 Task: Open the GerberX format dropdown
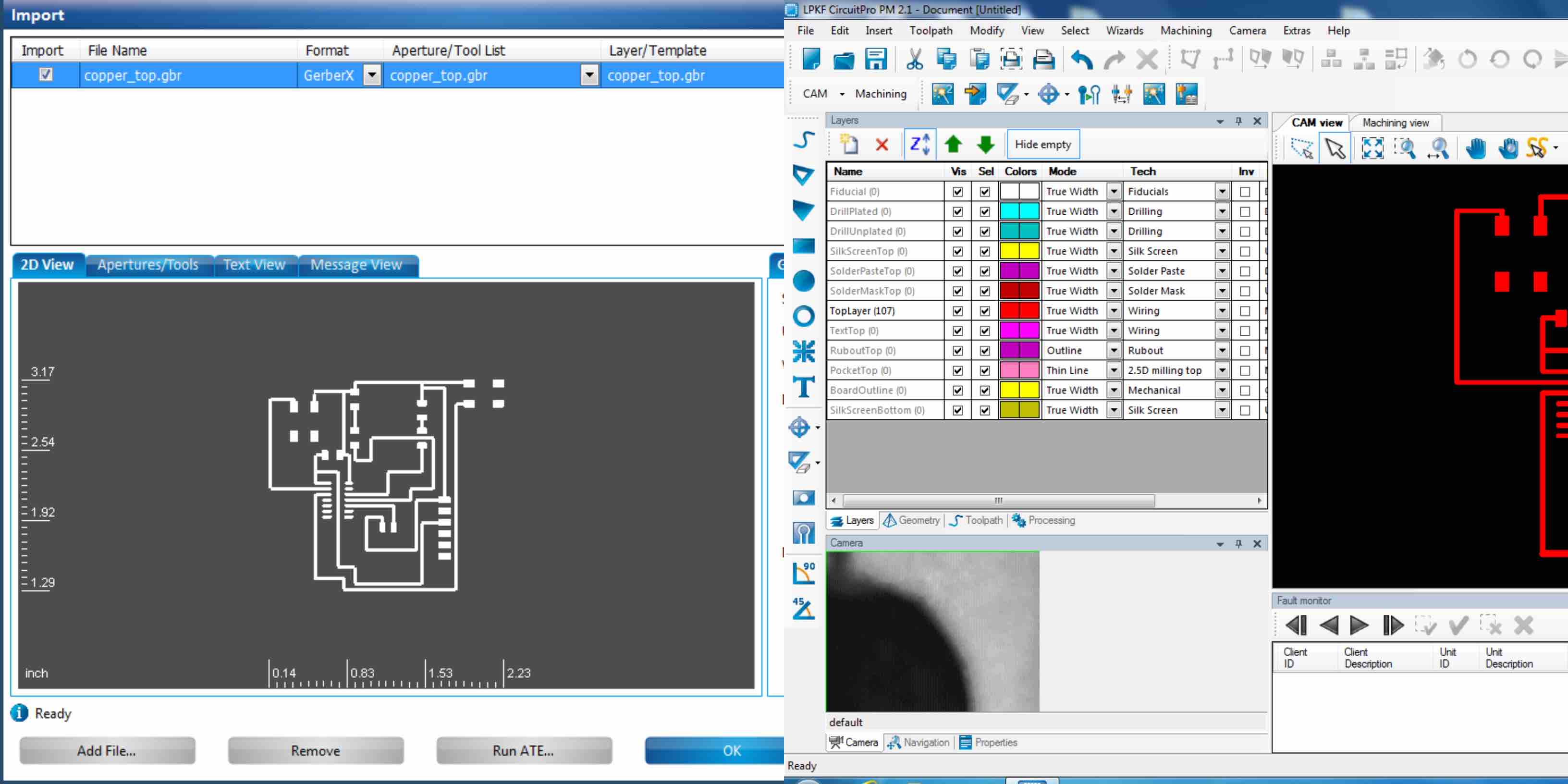[372, 75]
